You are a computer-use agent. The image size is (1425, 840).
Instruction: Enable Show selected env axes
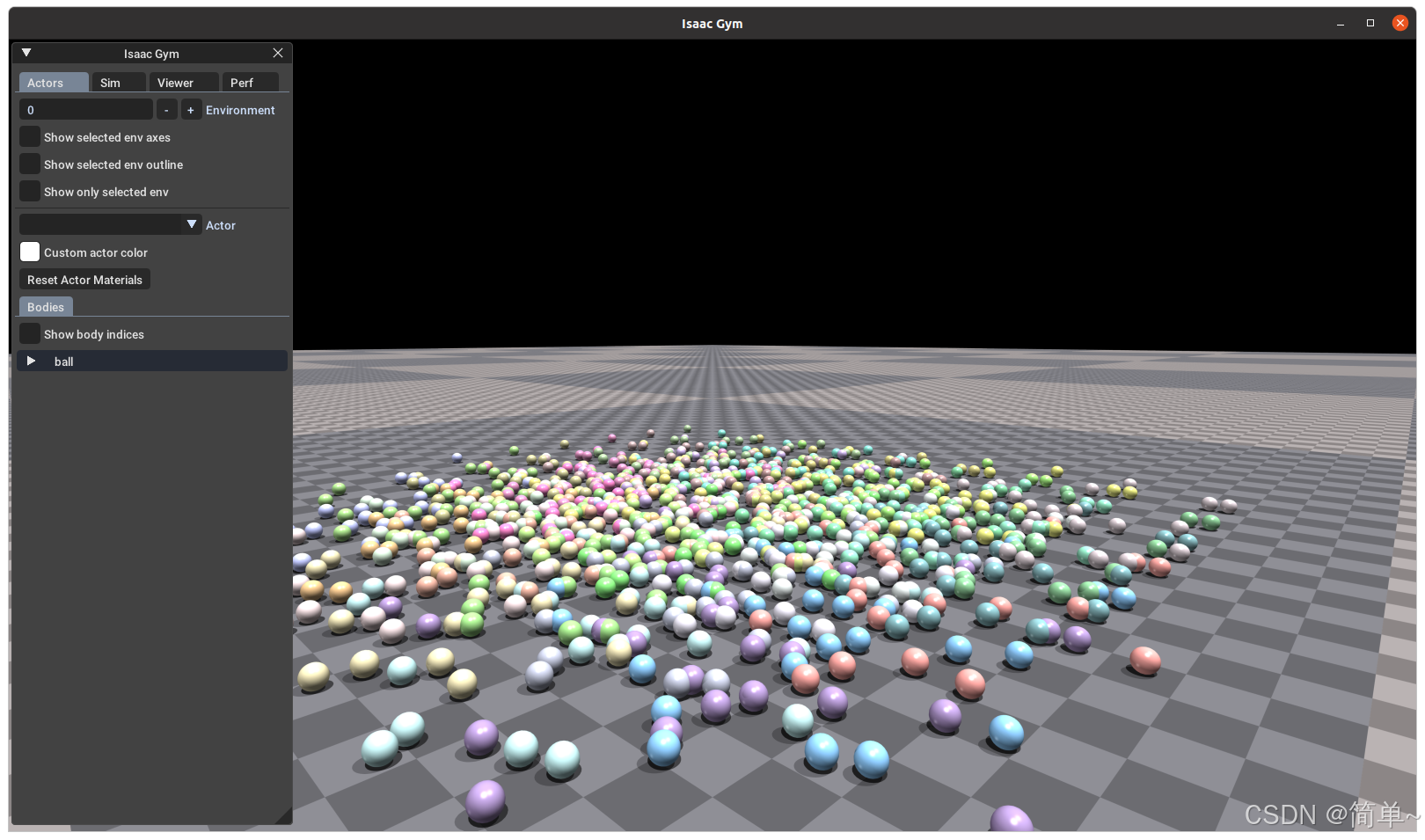30,137
